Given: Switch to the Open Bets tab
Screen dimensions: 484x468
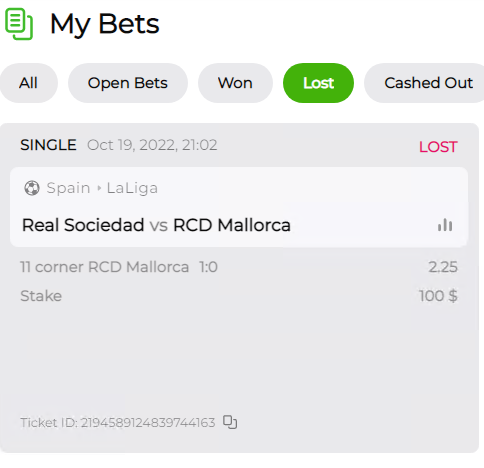Looking at the screenshot, I should coord(128,83).
